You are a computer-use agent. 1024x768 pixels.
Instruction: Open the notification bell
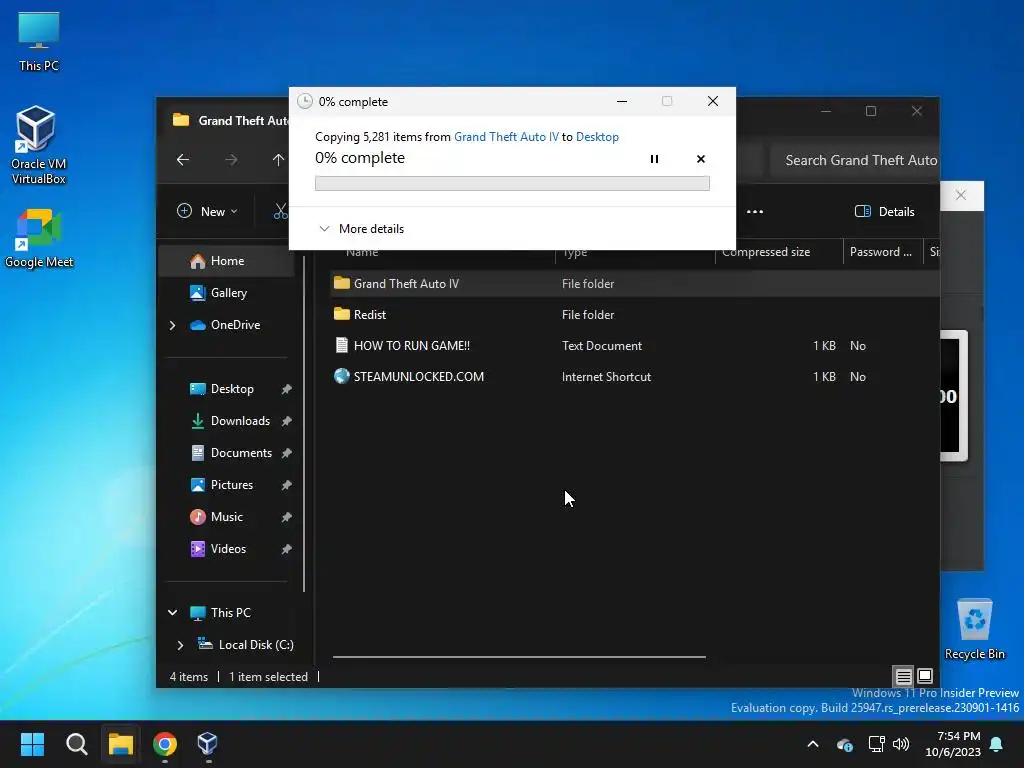point(997,744)
